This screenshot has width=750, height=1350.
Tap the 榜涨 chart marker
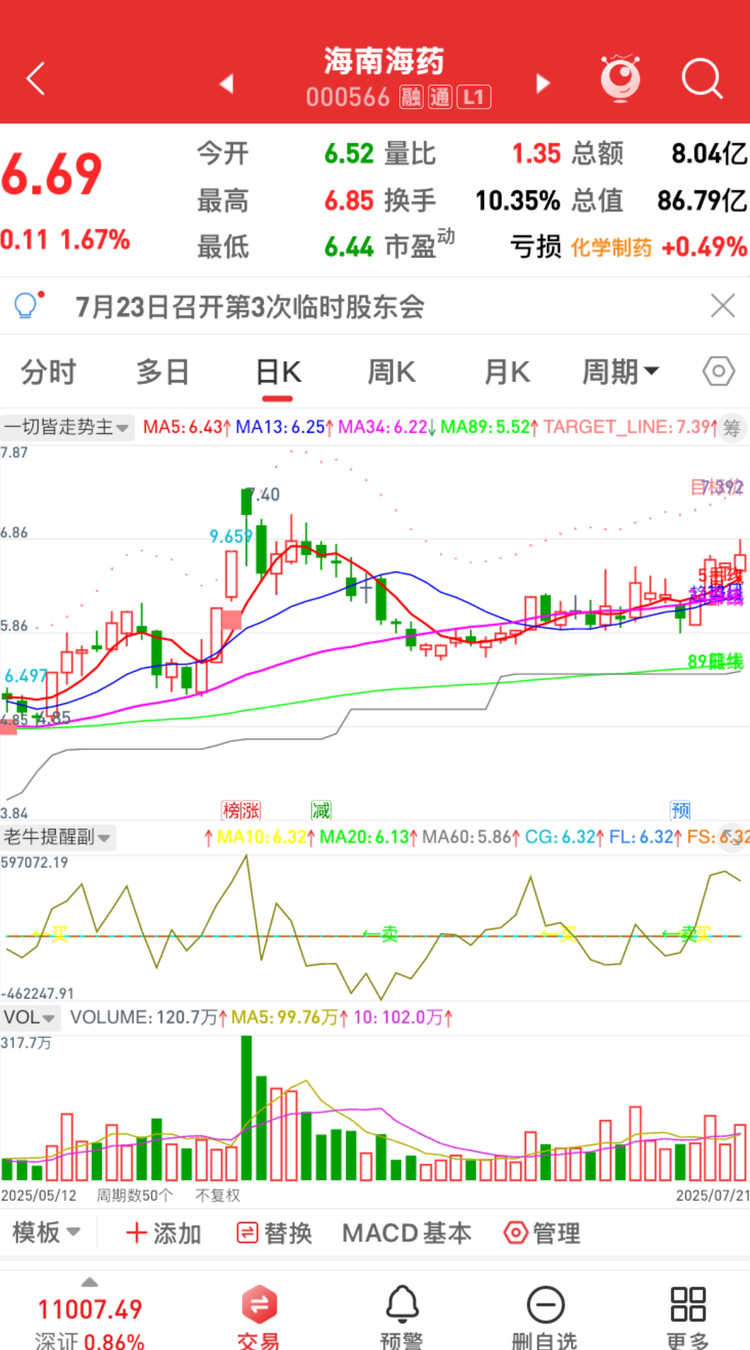(240, 810)
